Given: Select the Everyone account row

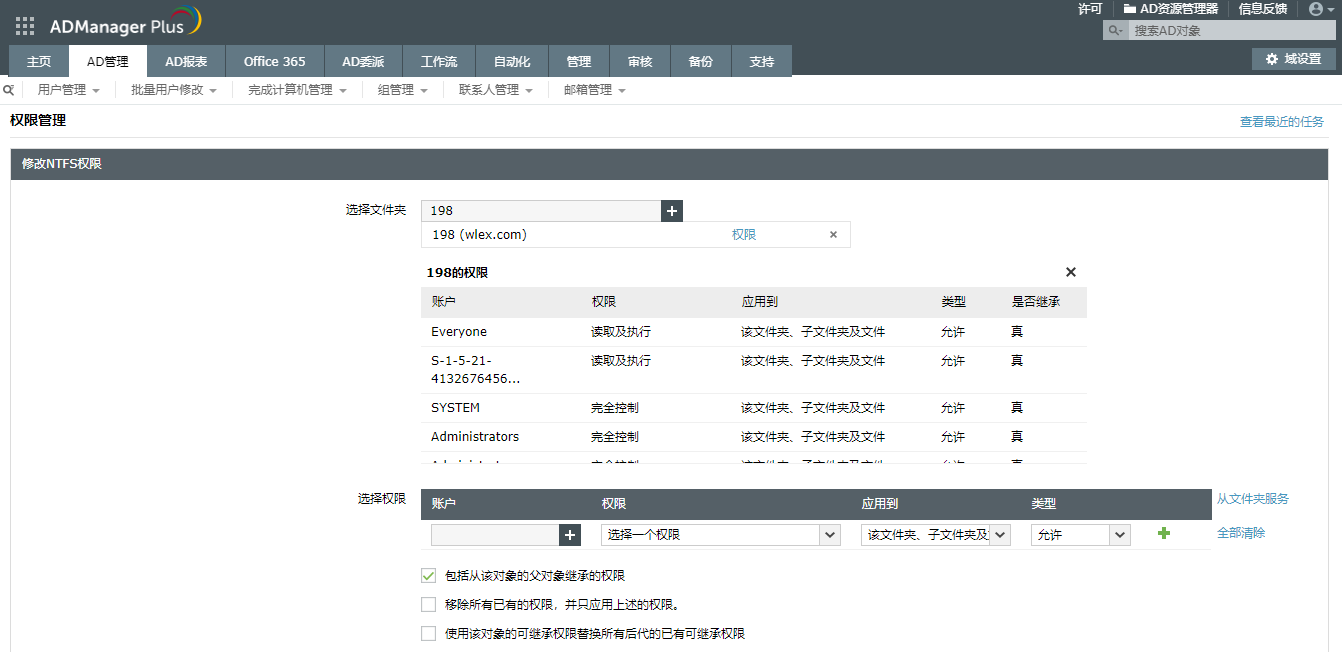Looking at the screenshot, I should click(754, 332).
